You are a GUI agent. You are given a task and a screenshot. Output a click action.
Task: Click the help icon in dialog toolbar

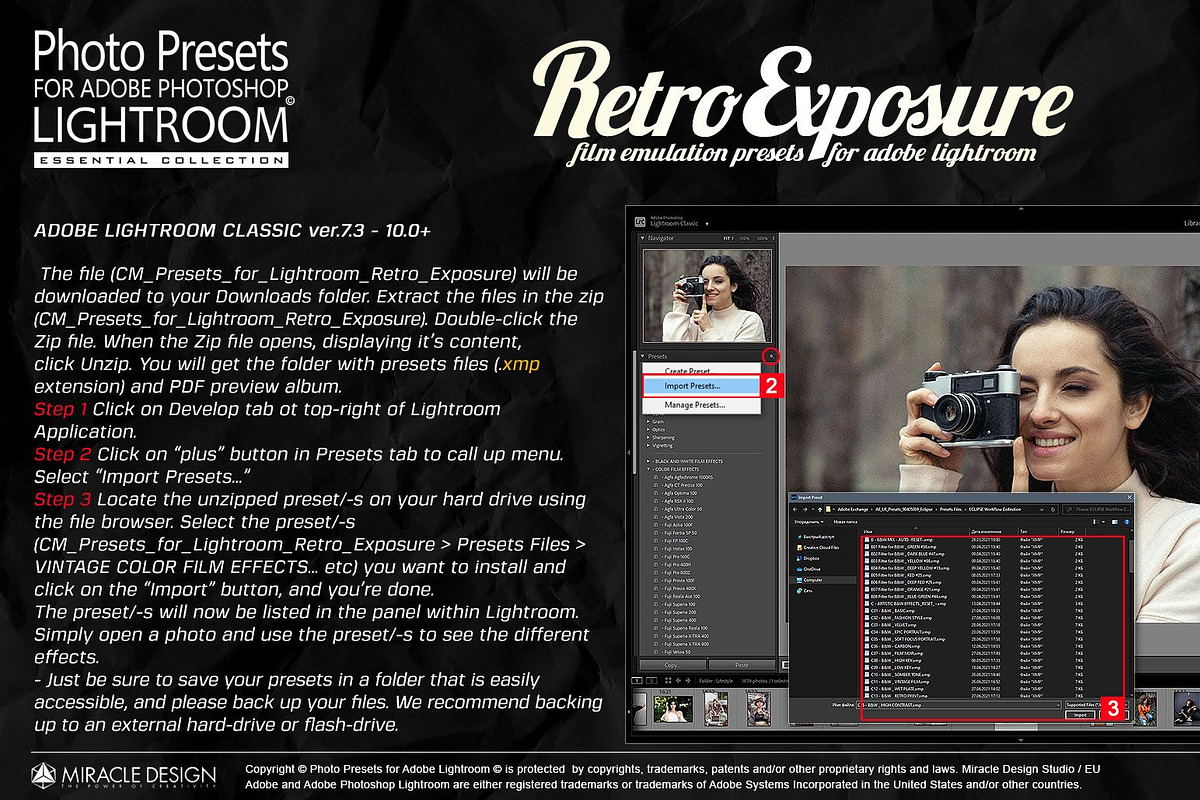1127,522
